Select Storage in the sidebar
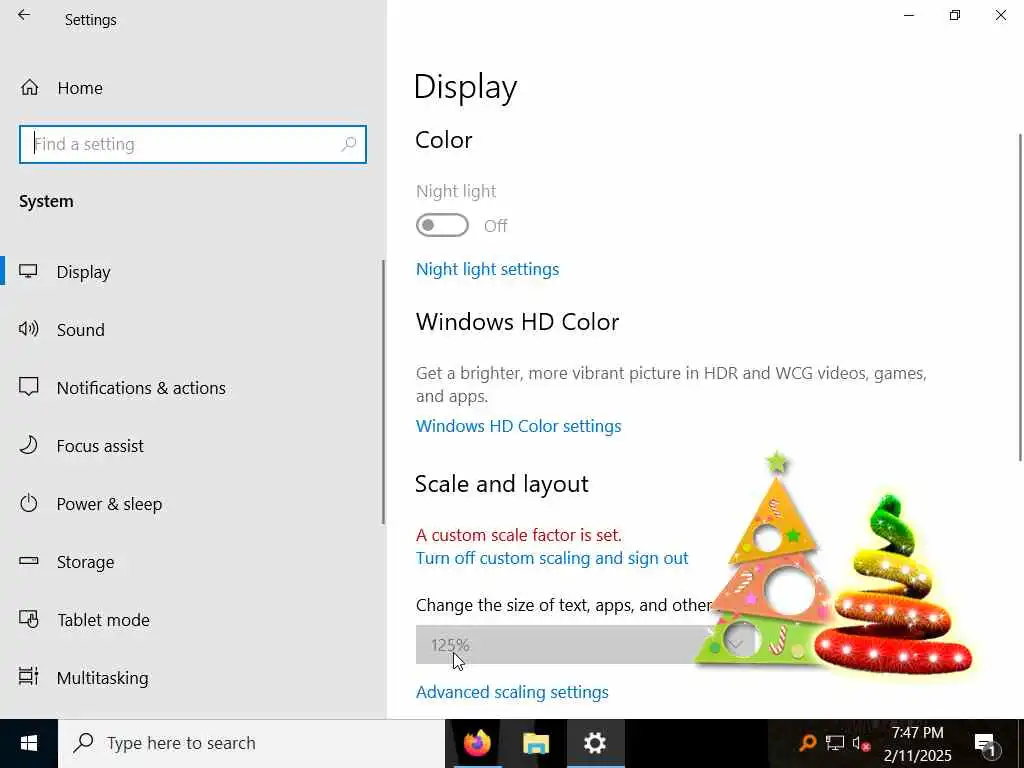1024x768 pixels. [86, 562]
